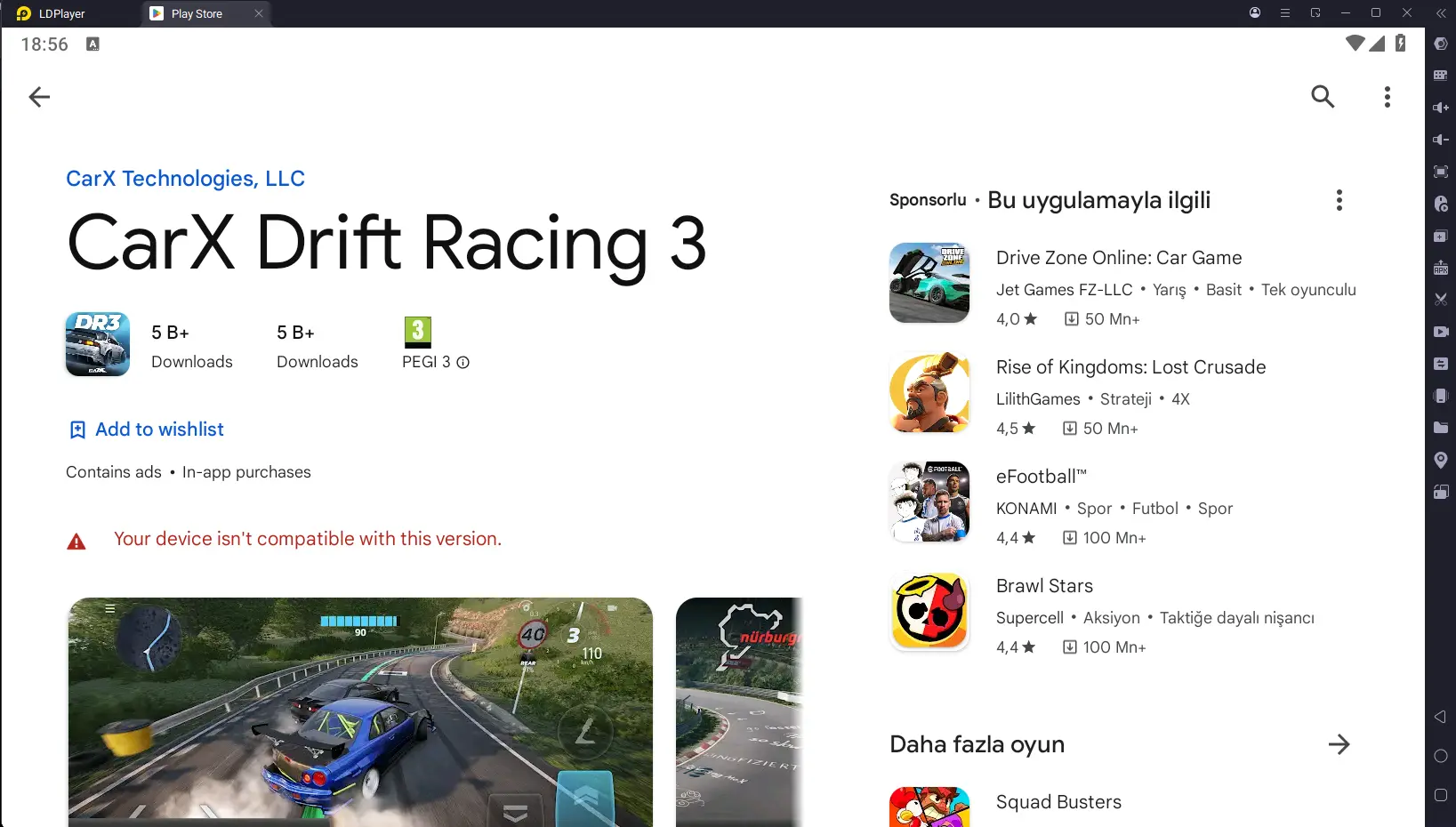Click Add to wishlist

coord(147,430)
